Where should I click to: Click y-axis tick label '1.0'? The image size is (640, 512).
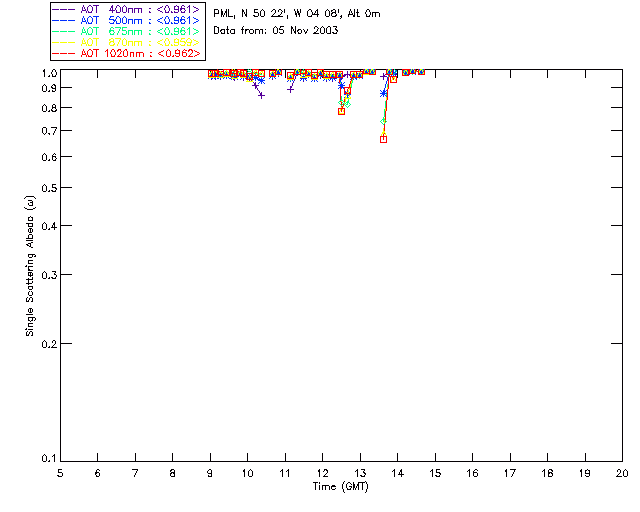point(49,73)
